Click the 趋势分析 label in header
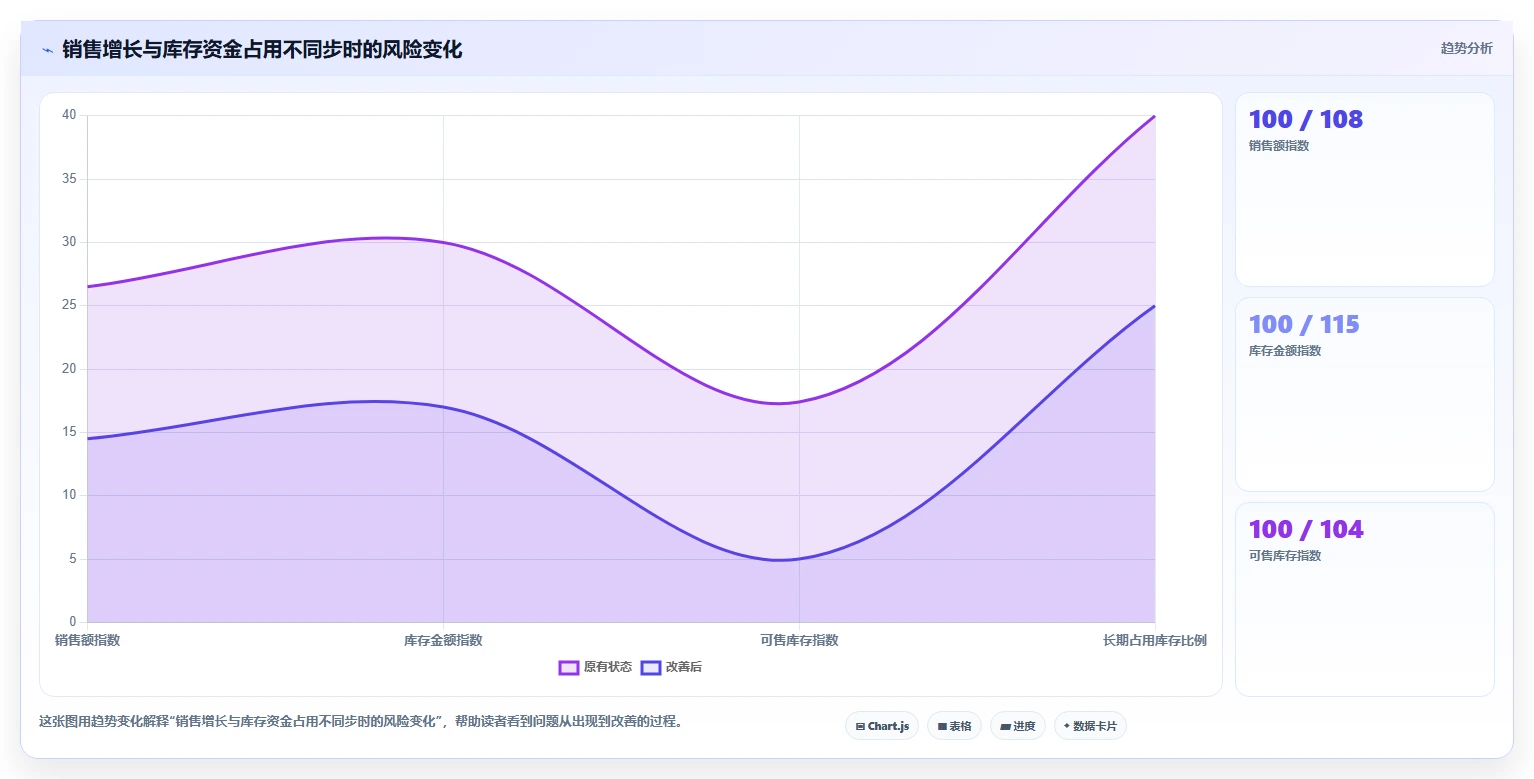The height and width of the screenshot is (779, 1534). point(1466,49)
